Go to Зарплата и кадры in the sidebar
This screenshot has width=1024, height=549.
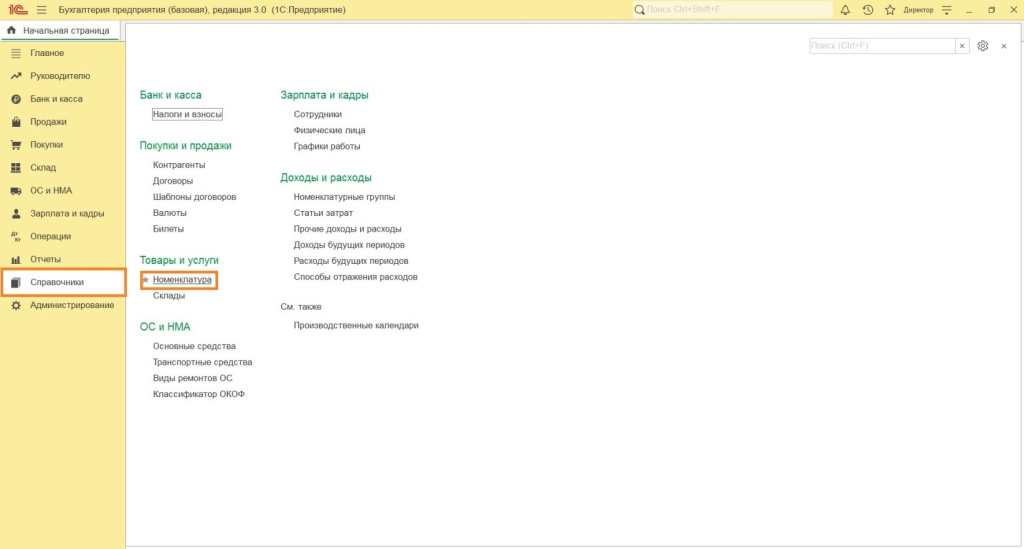coord(67,214)
